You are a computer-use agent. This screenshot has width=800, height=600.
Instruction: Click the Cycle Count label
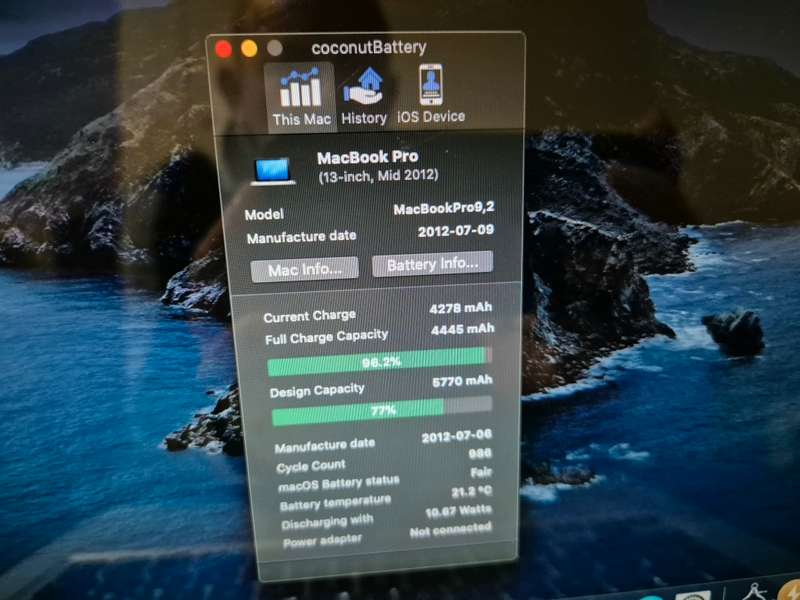pos(311,466)
